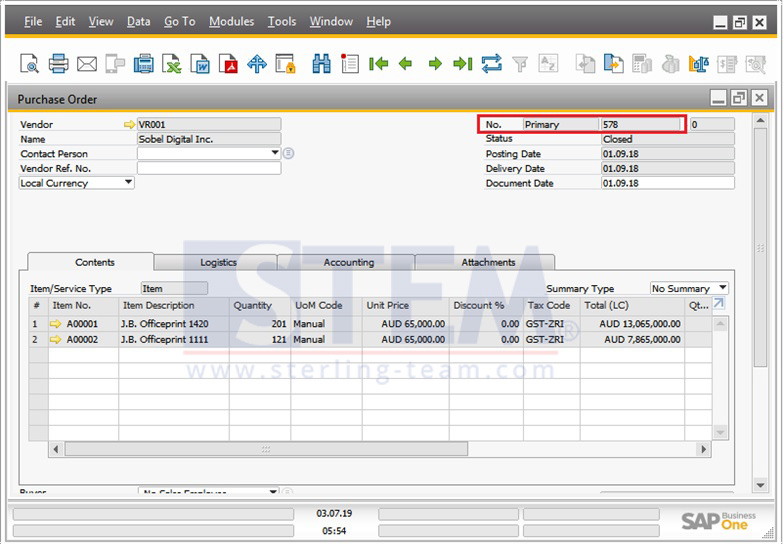The width and height of the screenshot is (783, 544).
Task: Go to First Data Record icon
Action: click(379, 64)
